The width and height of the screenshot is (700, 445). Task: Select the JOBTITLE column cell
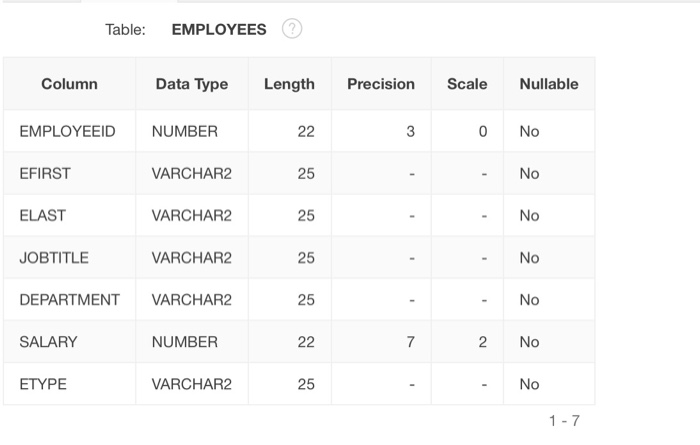54,257
